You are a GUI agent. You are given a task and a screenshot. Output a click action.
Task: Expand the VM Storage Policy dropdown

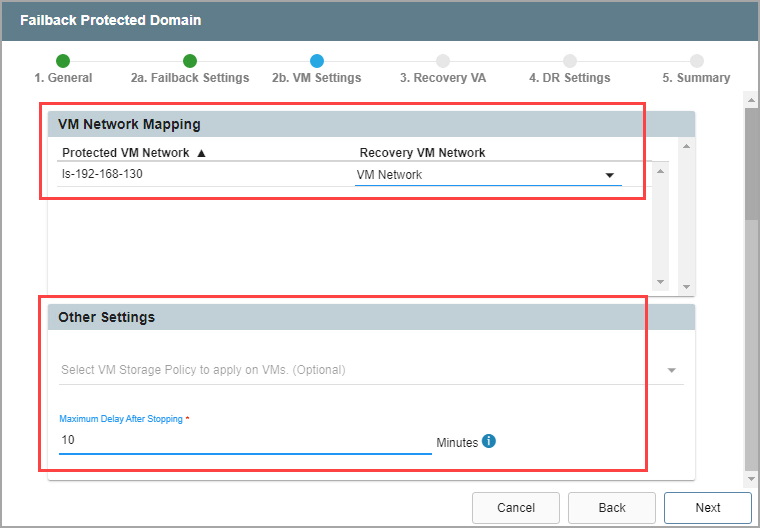pyautogui.click(x=671, y=370)
